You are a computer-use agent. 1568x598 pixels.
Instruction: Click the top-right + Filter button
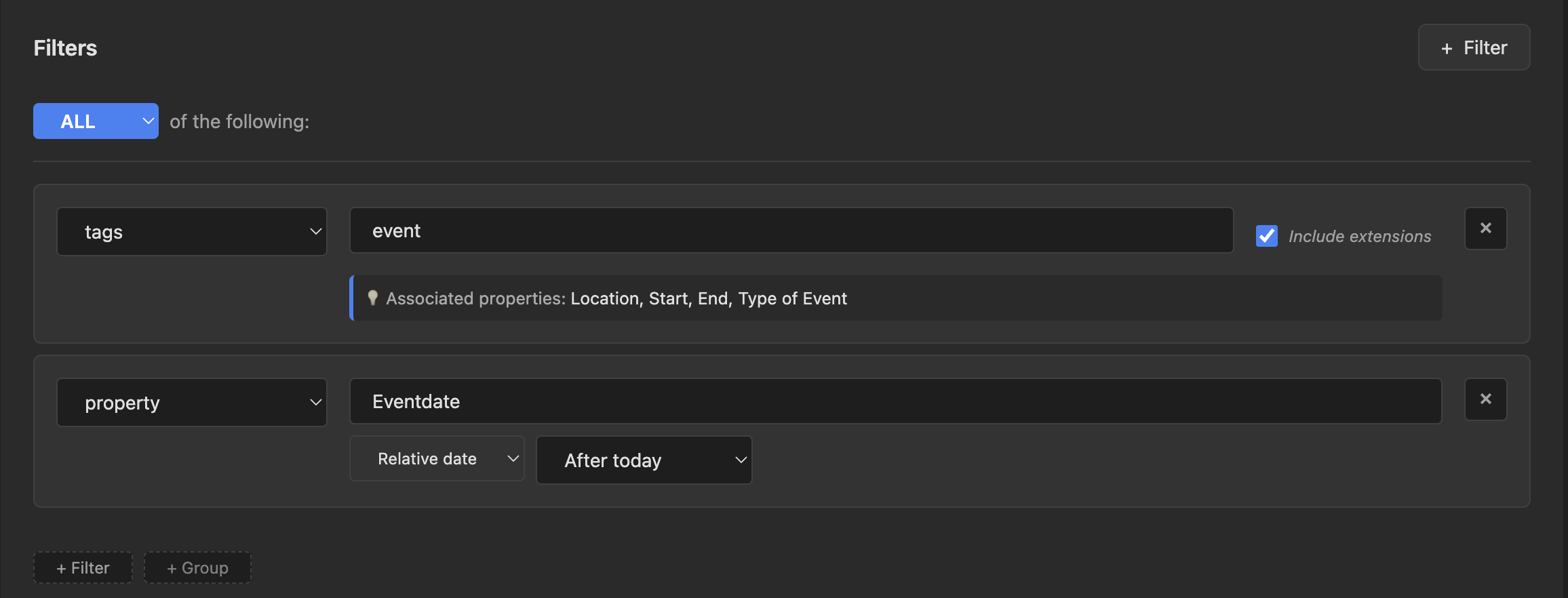[1474, 47]
